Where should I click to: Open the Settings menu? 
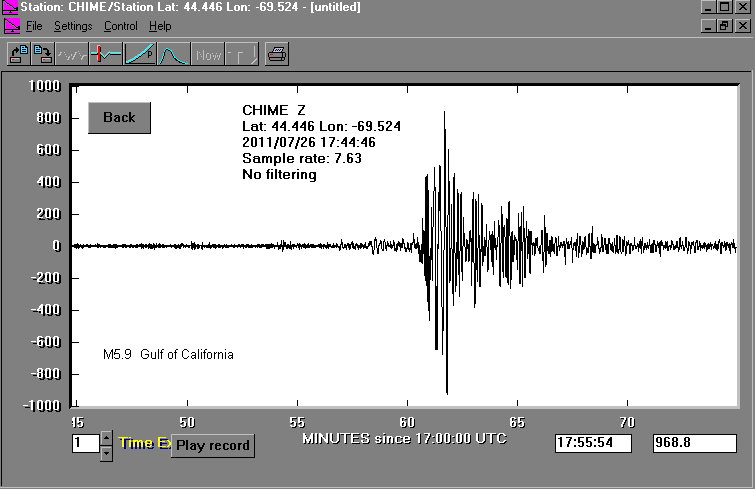pyautogui.click(x=73, y=26)
